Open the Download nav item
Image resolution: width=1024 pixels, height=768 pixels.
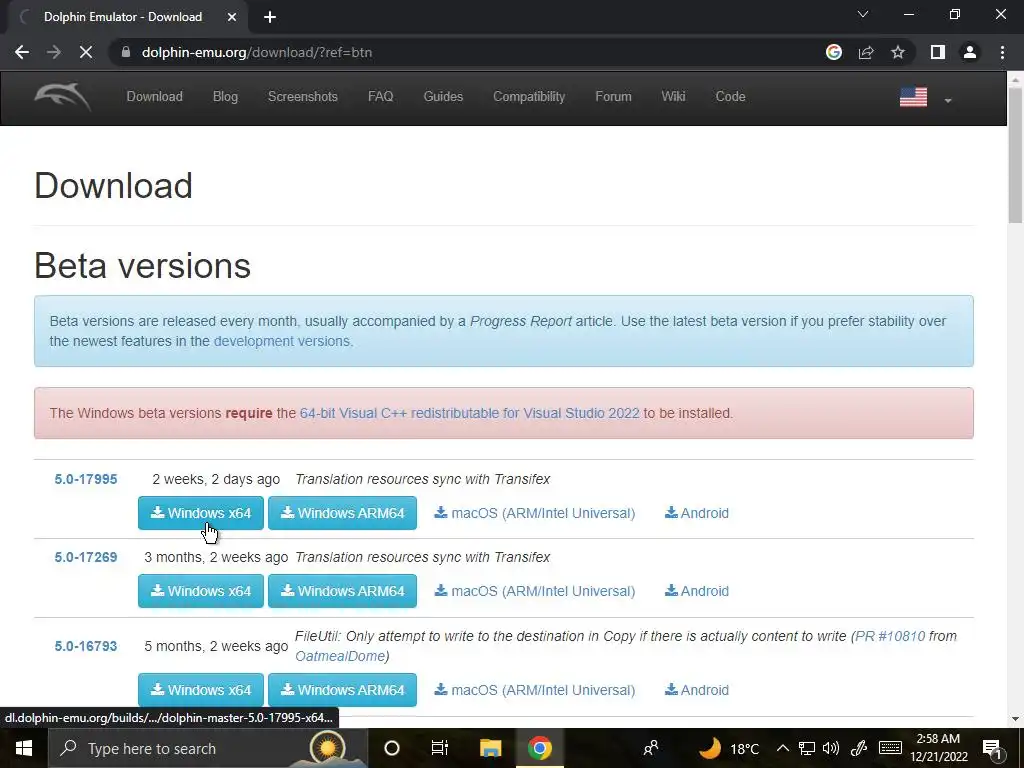click(155, 97)
